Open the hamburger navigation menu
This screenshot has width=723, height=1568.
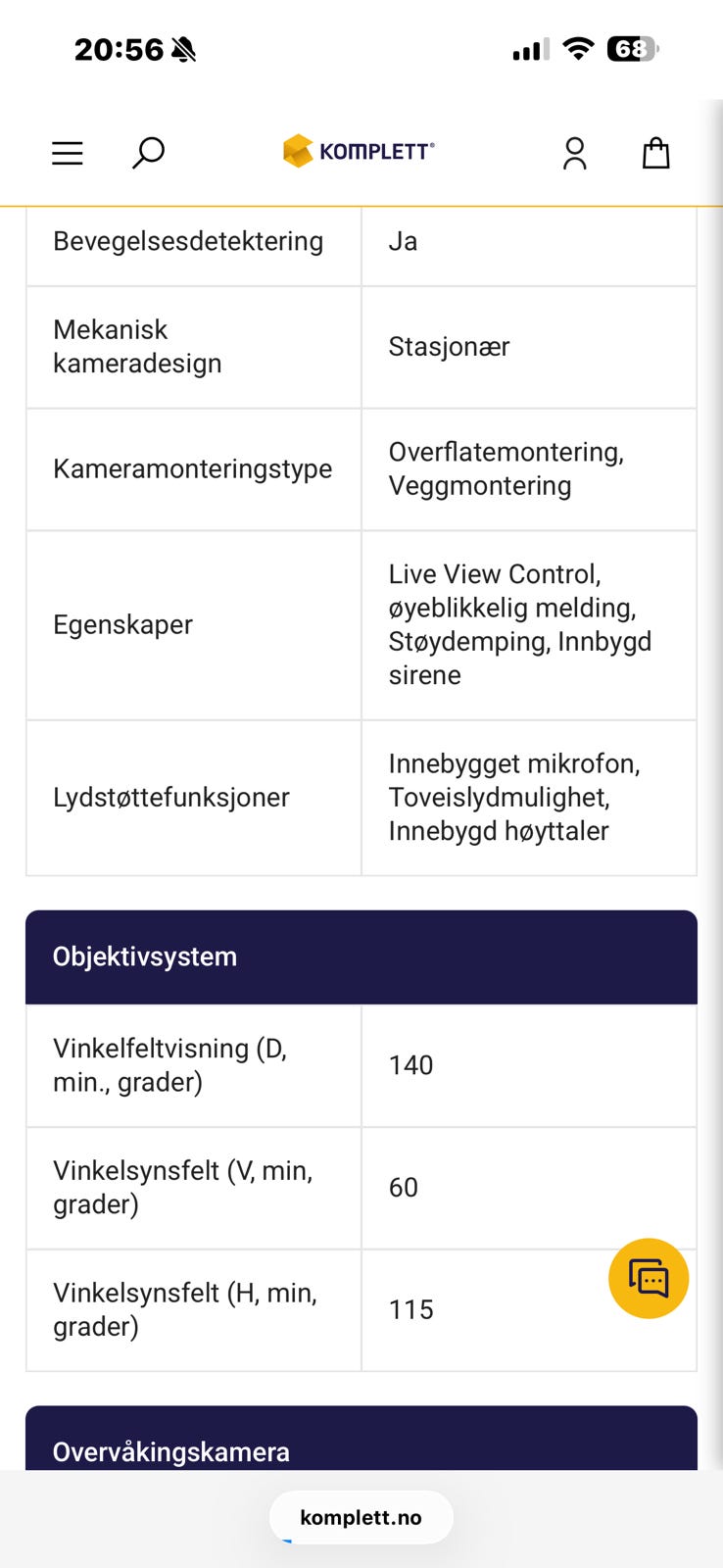(x=67, y=153)
